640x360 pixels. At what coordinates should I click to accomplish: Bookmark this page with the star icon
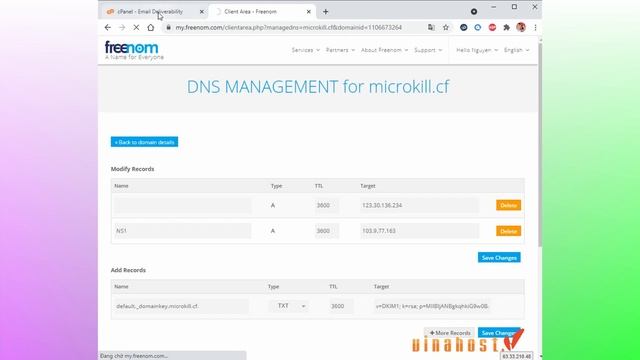point(446,27)
